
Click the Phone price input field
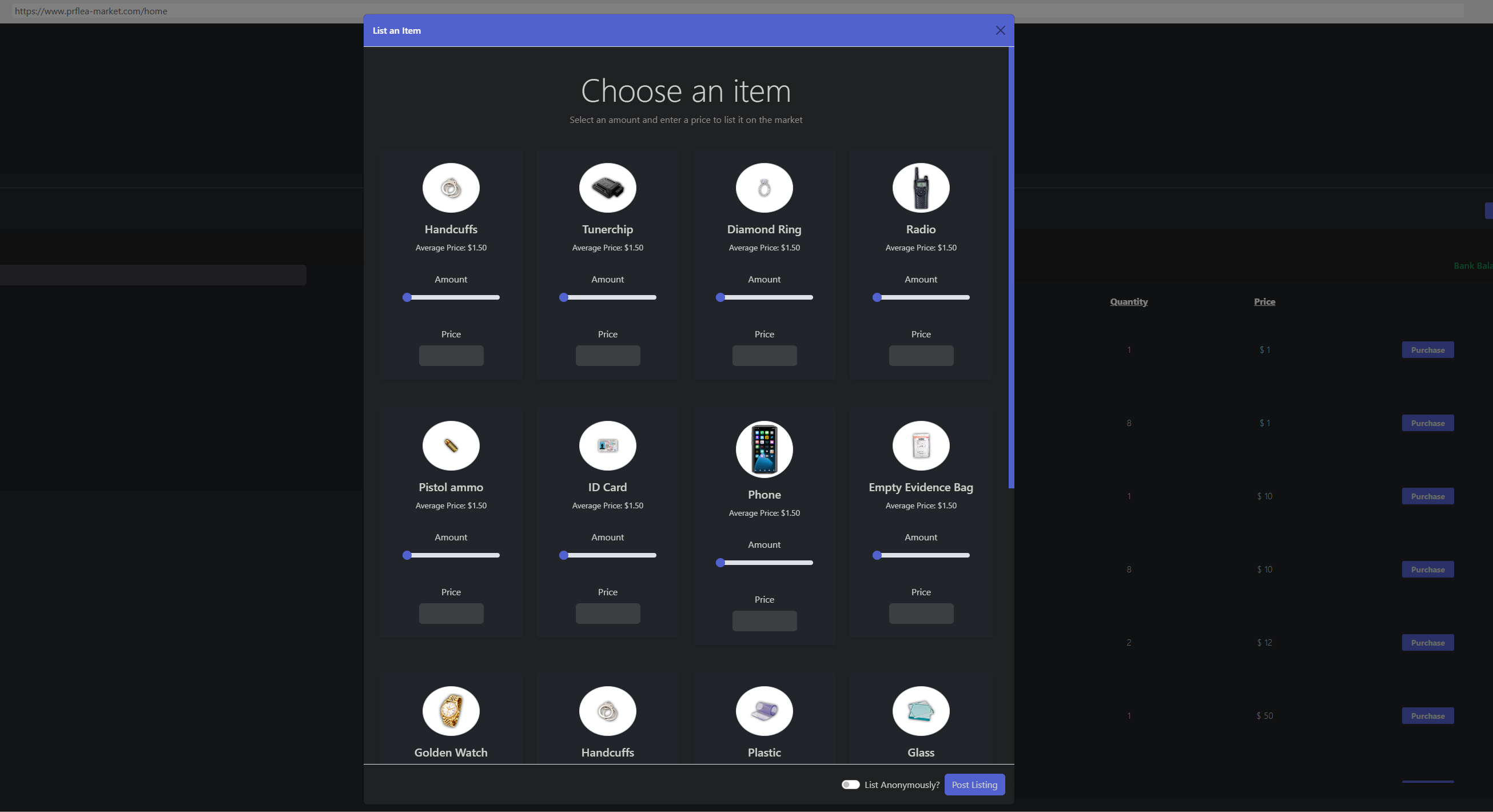(764, 622)
